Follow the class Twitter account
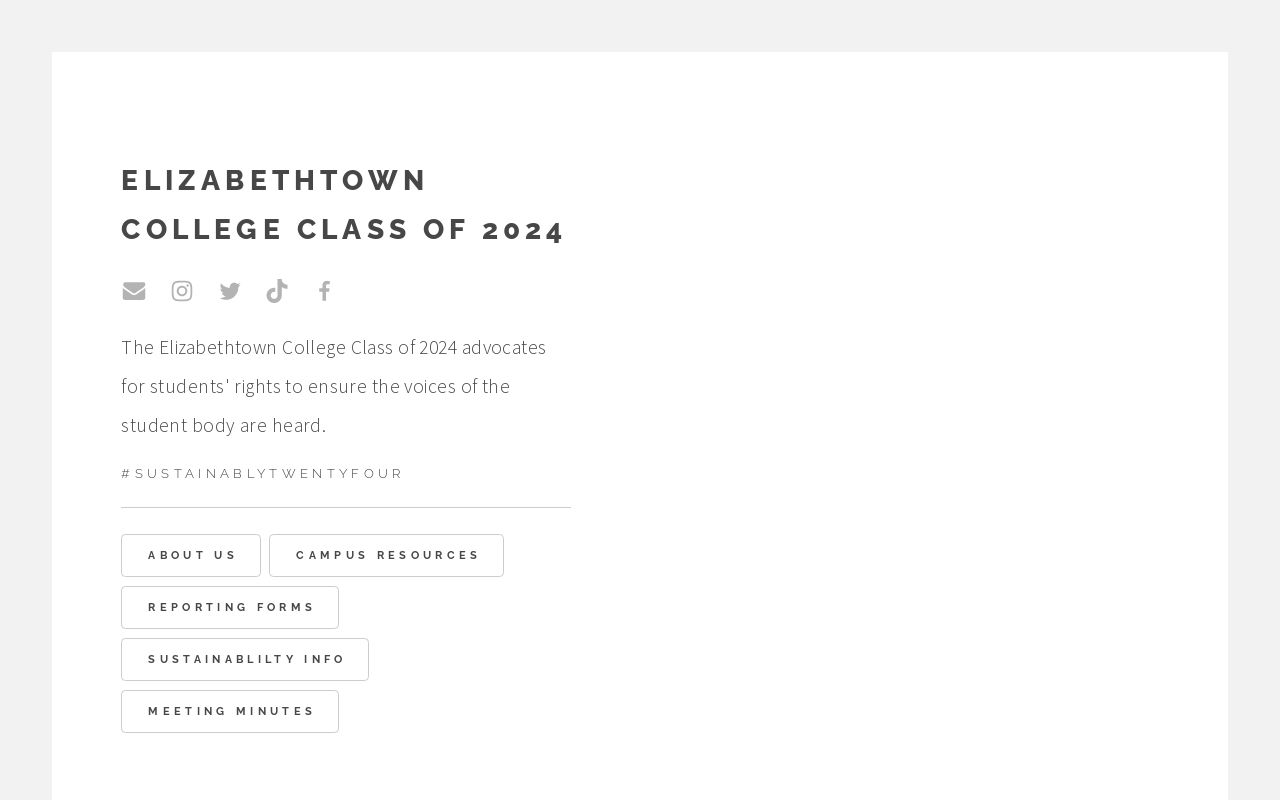The image size is (1280, 800). [230, 291]
